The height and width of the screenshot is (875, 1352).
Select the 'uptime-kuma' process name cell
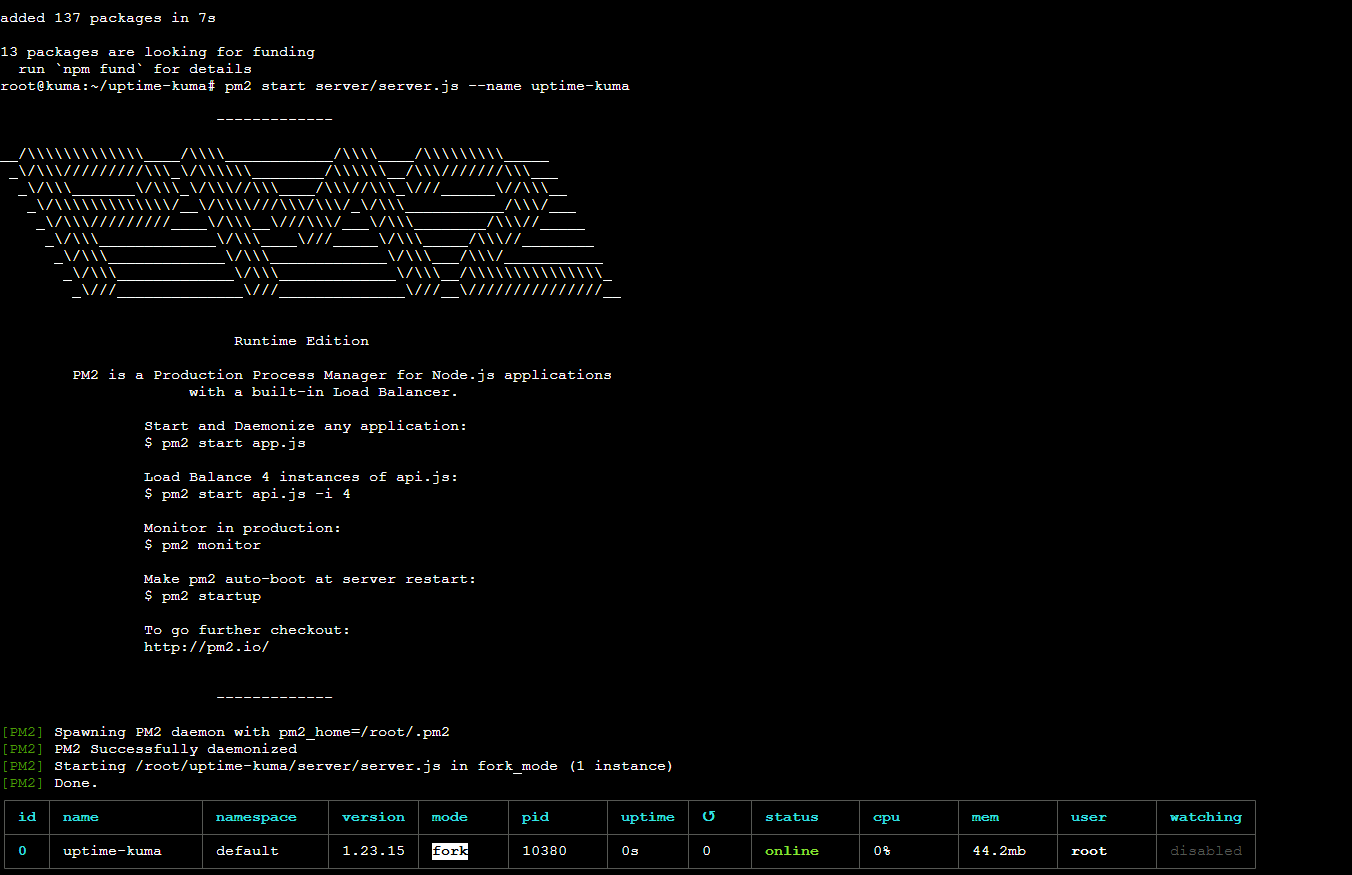tap(112, 851)
